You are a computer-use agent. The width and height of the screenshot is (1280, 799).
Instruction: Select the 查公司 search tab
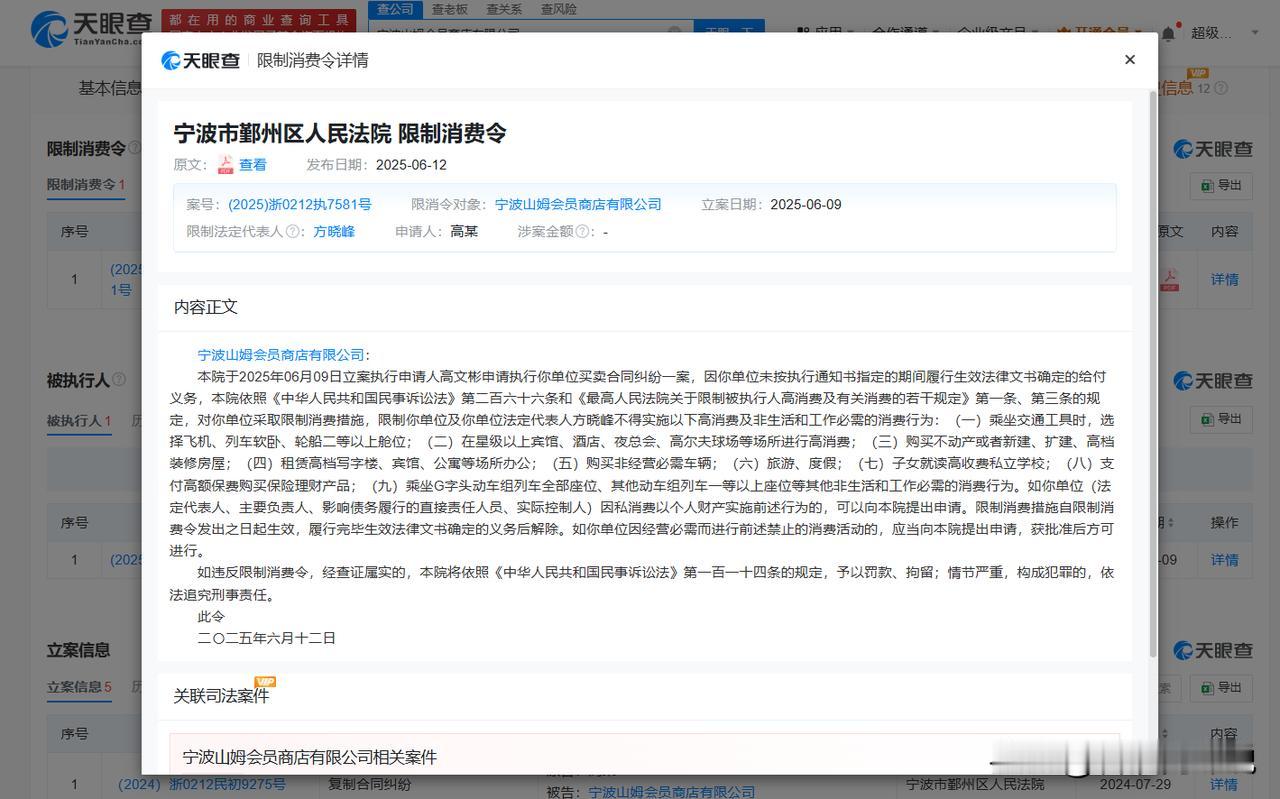395,9
